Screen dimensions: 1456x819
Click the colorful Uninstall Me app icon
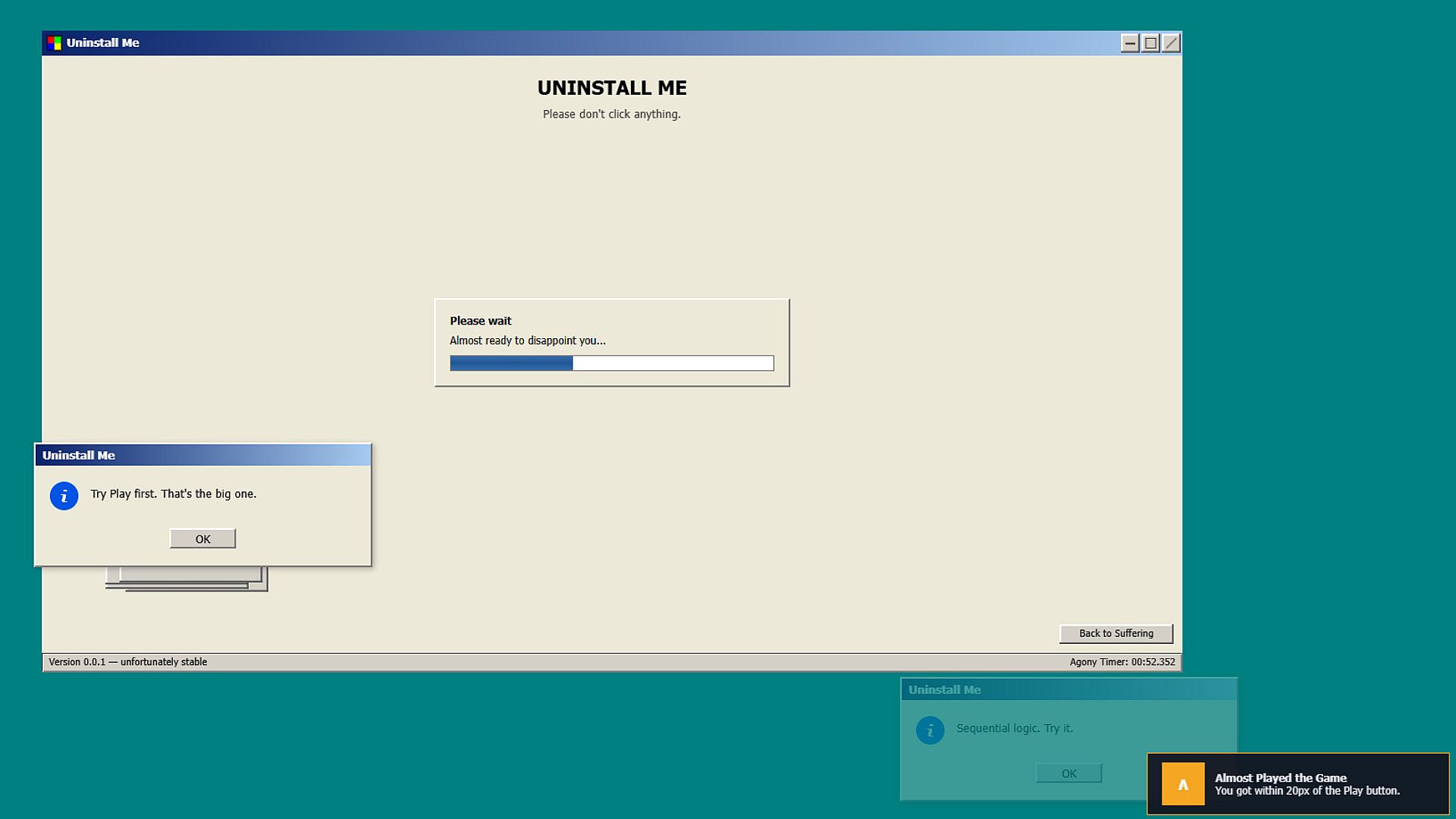pyautogui.click(x=54, y=43)
